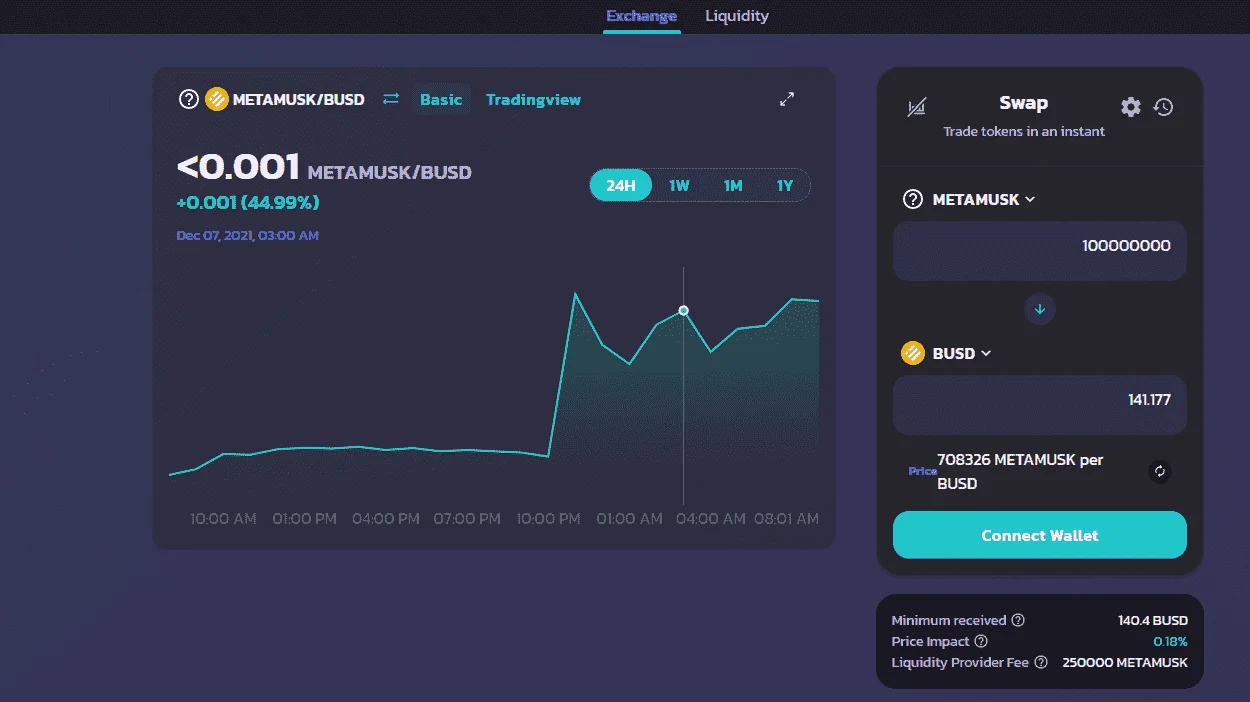Click BUSD coin icon in swap panel
This screenshot has height=702, width=1250.
pyautogui.click(x=912, y=353)
